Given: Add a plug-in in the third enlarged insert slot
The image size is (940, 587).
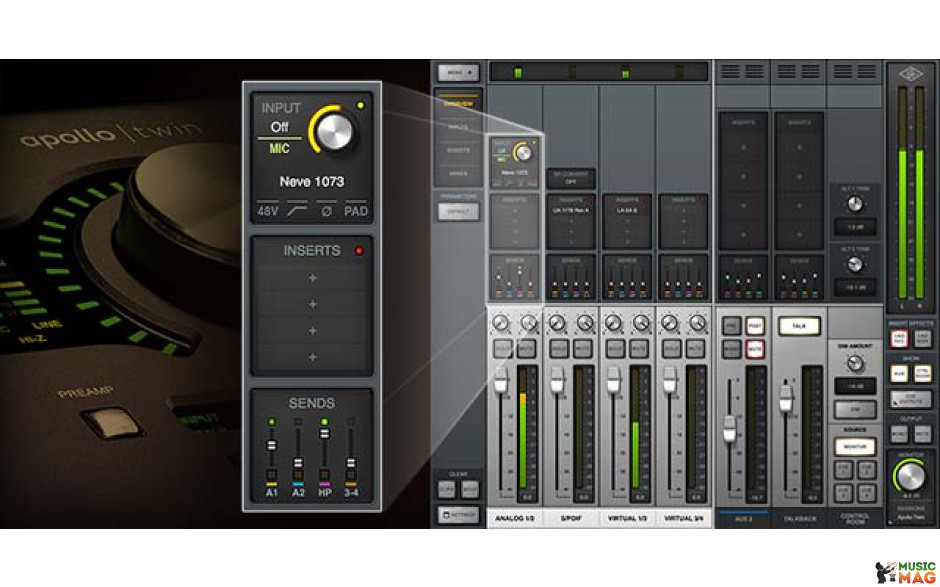Looking at the screenshot, I should pos(312,331).
